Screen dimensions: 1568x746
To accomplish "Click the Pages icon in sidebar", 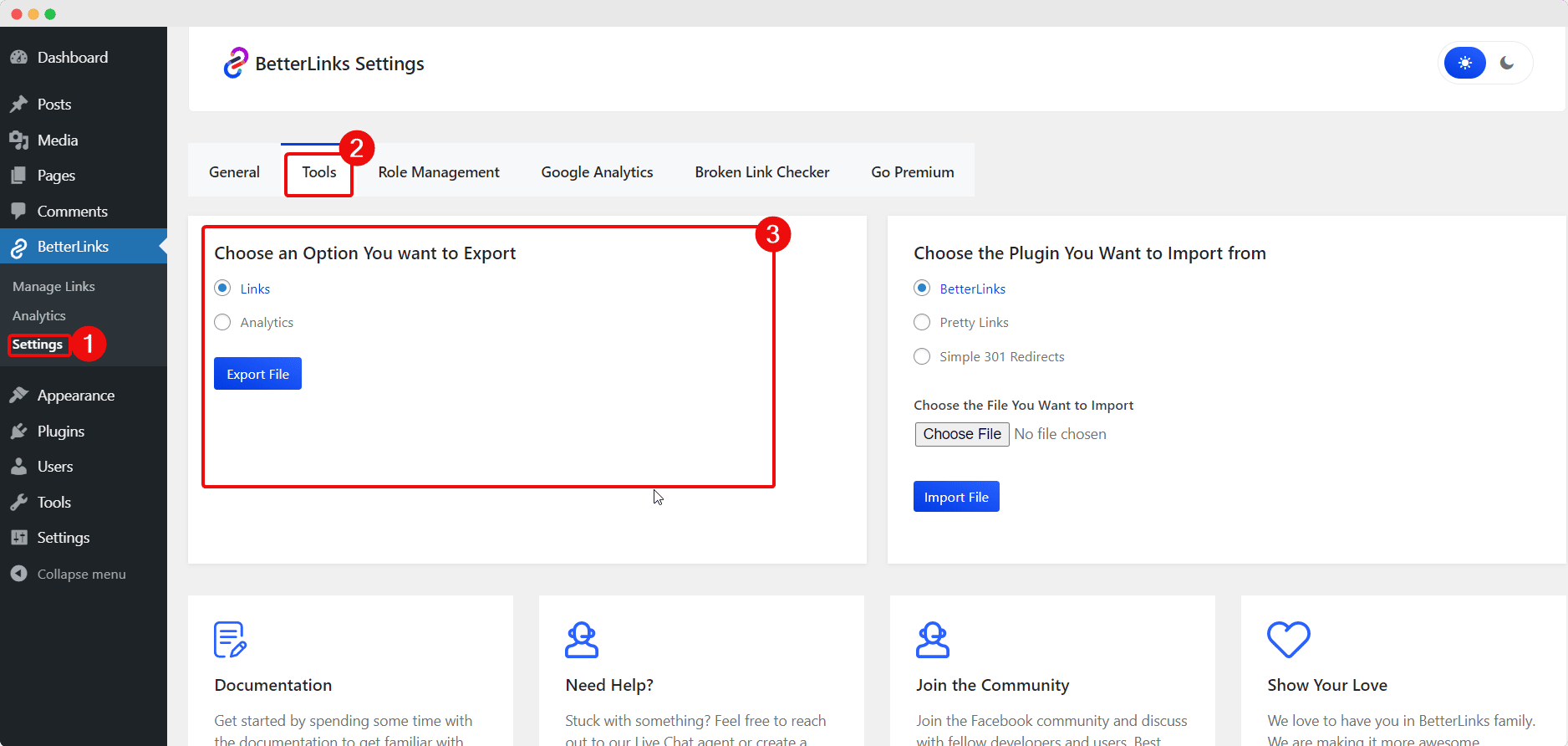I will tap(18, 176).
